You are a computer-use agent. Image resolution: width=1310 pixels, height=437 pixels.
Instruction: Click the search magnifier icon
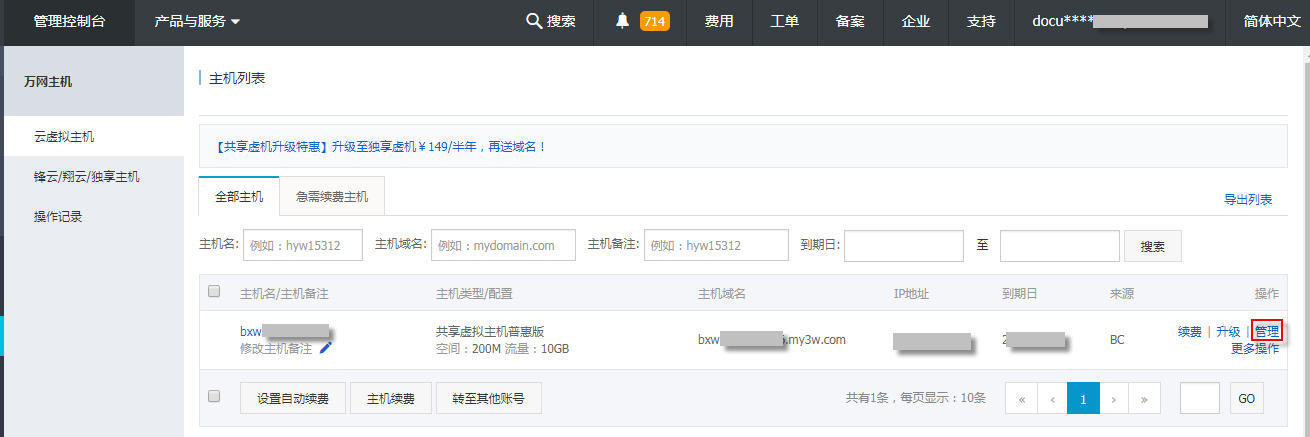pyautogui.click(x=534, y=21)
